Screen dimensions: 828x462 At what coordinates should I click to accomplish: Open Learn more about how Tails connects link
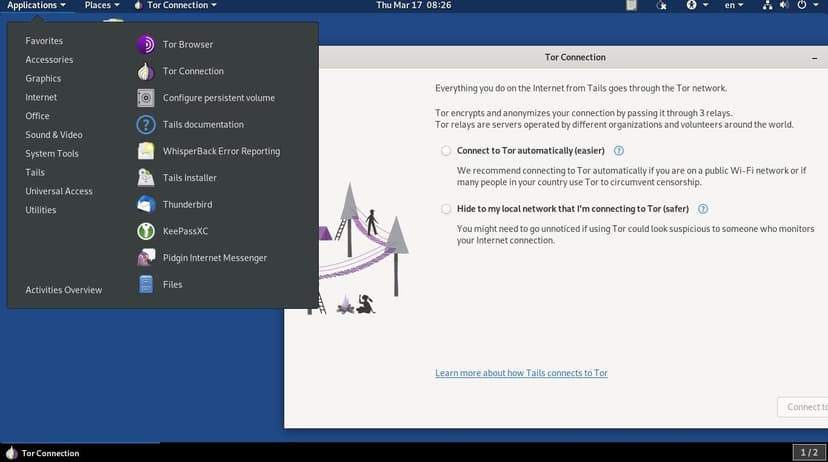pos(521,373)
